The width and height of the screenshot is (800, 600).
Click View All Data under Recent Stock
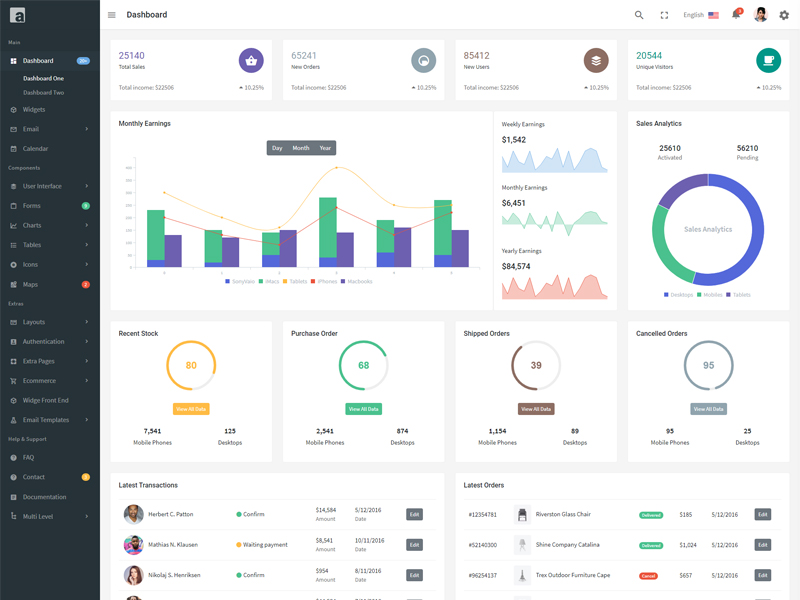[x=191, y=409]
